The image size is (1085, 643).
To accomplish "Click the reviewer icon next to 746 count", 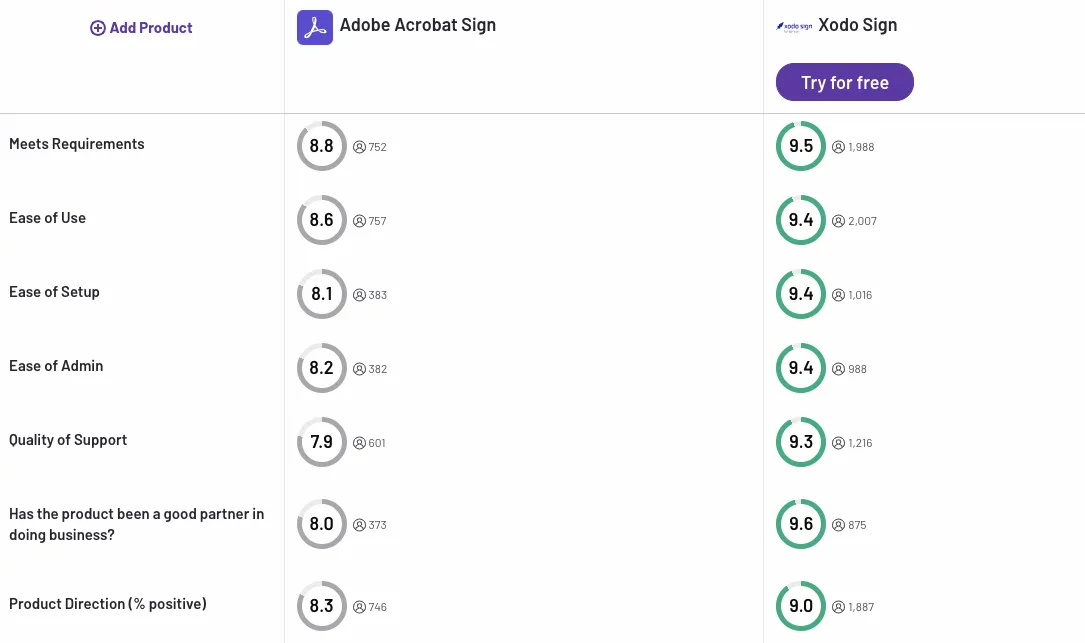I will pos(359,607).
